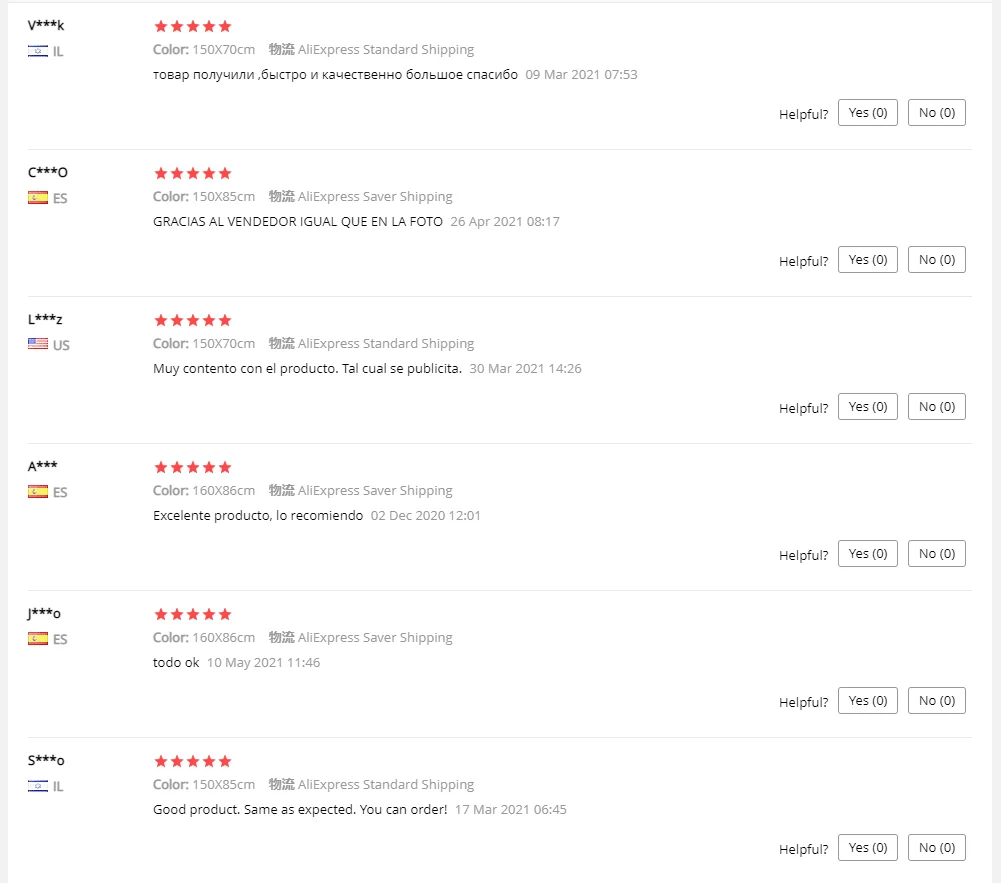Click Spain flag icon under C***O
Viewport: 1001px width, 883px height.
point(38,198)
